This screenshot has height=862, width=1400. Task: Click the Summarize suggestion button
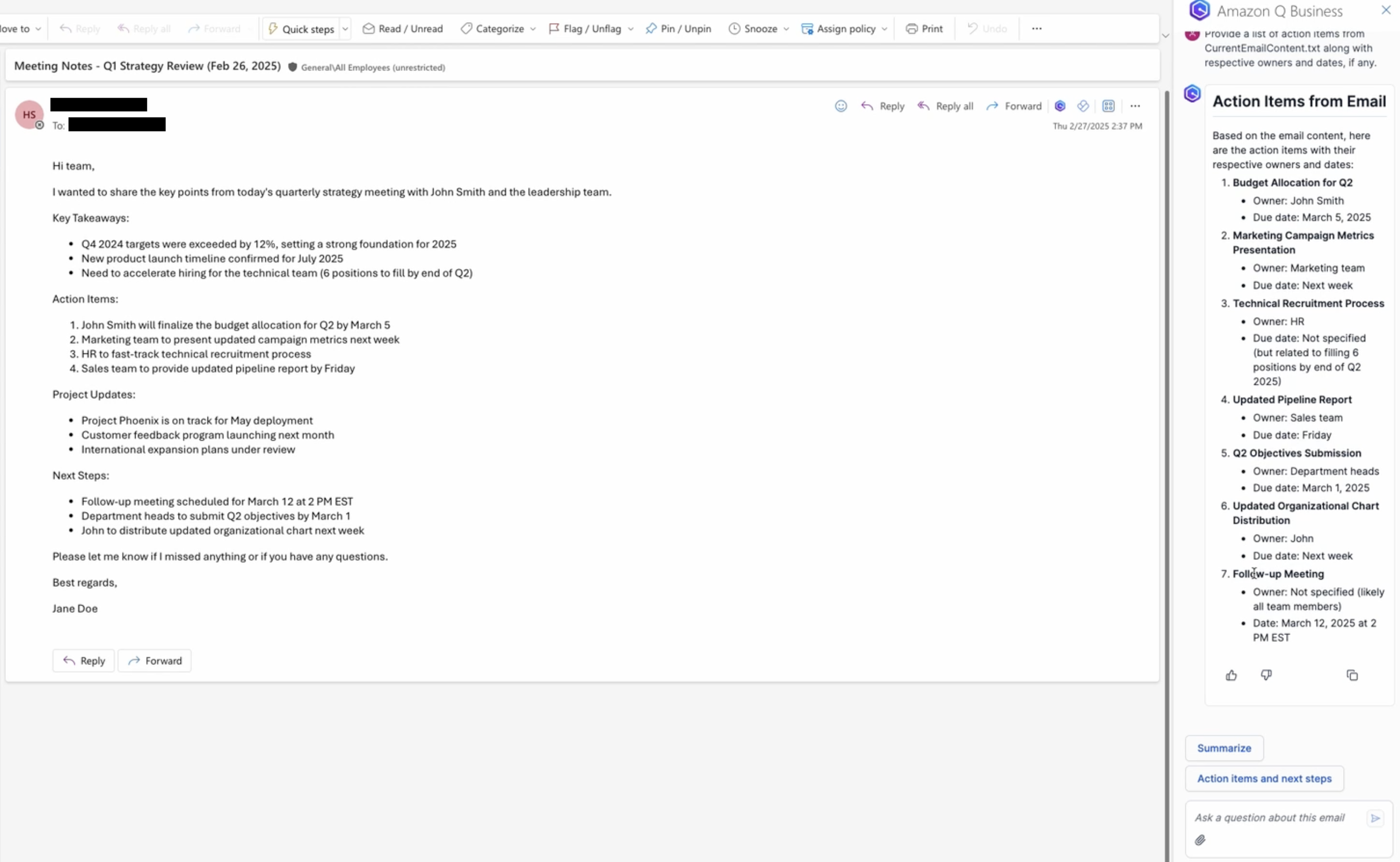(x=1224, y=748)
